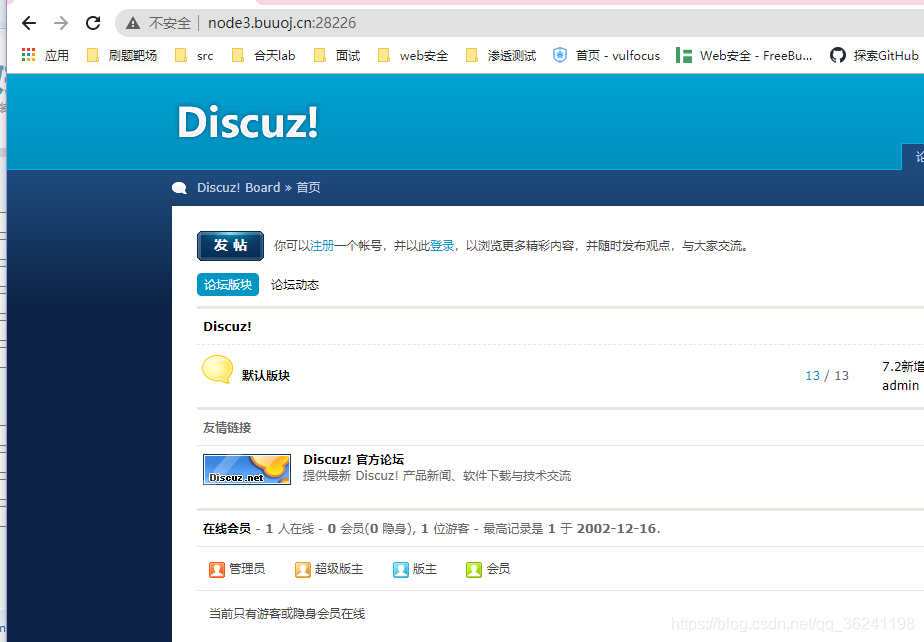Follow the Discuz! Board breadcrumb link

238,187
